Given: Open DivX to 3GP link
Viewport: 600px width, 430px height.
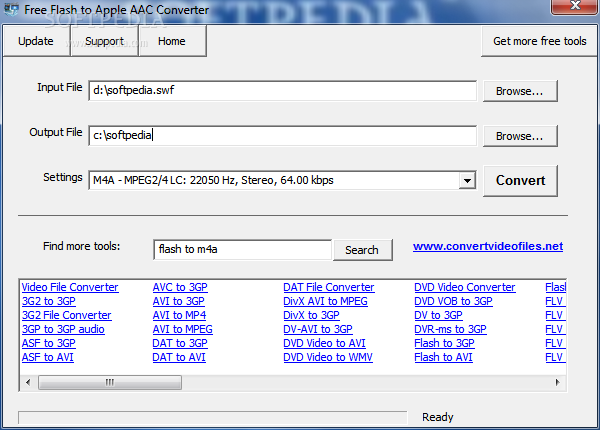Looking at the screenshot, I should coord(311,315).
